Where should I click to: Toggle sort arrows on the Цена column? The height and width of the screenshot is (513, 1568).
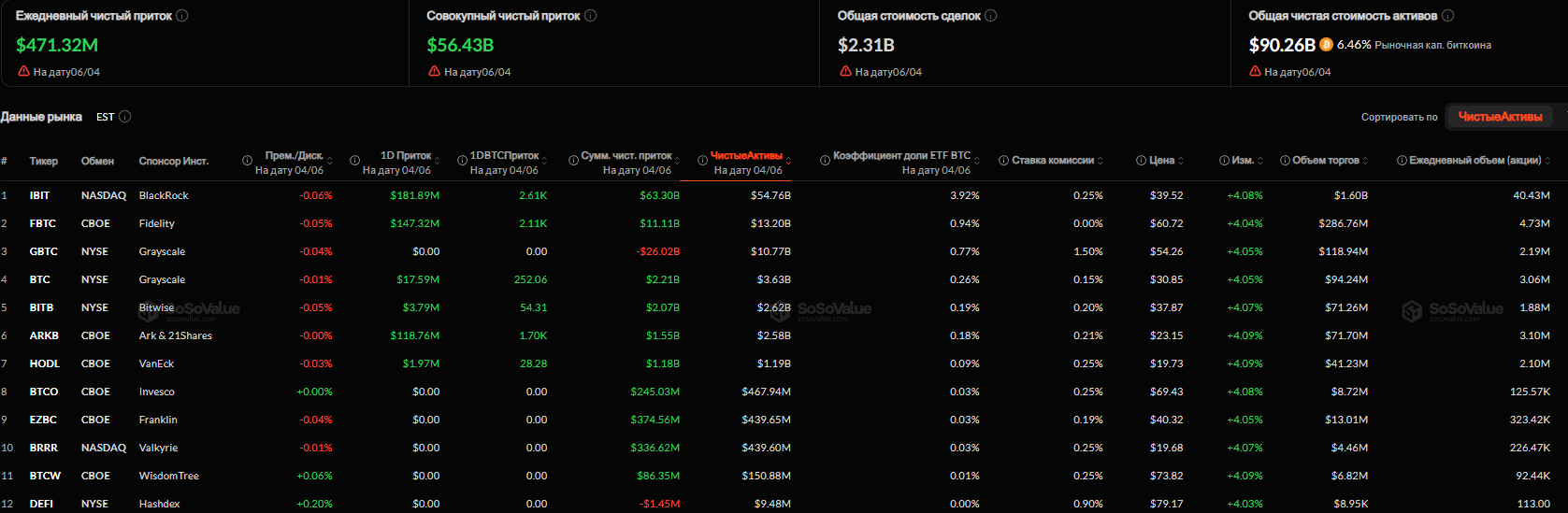tap(1181, 161)
